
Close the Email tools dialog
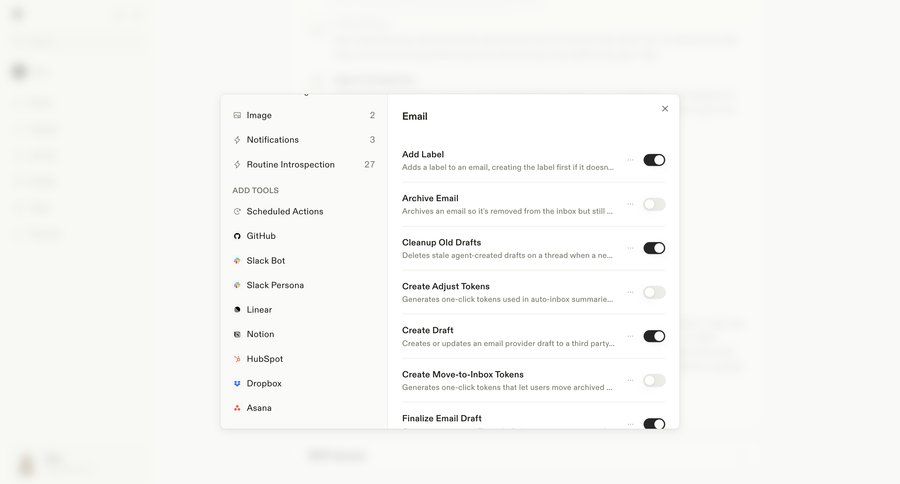[x=665, y=109]
